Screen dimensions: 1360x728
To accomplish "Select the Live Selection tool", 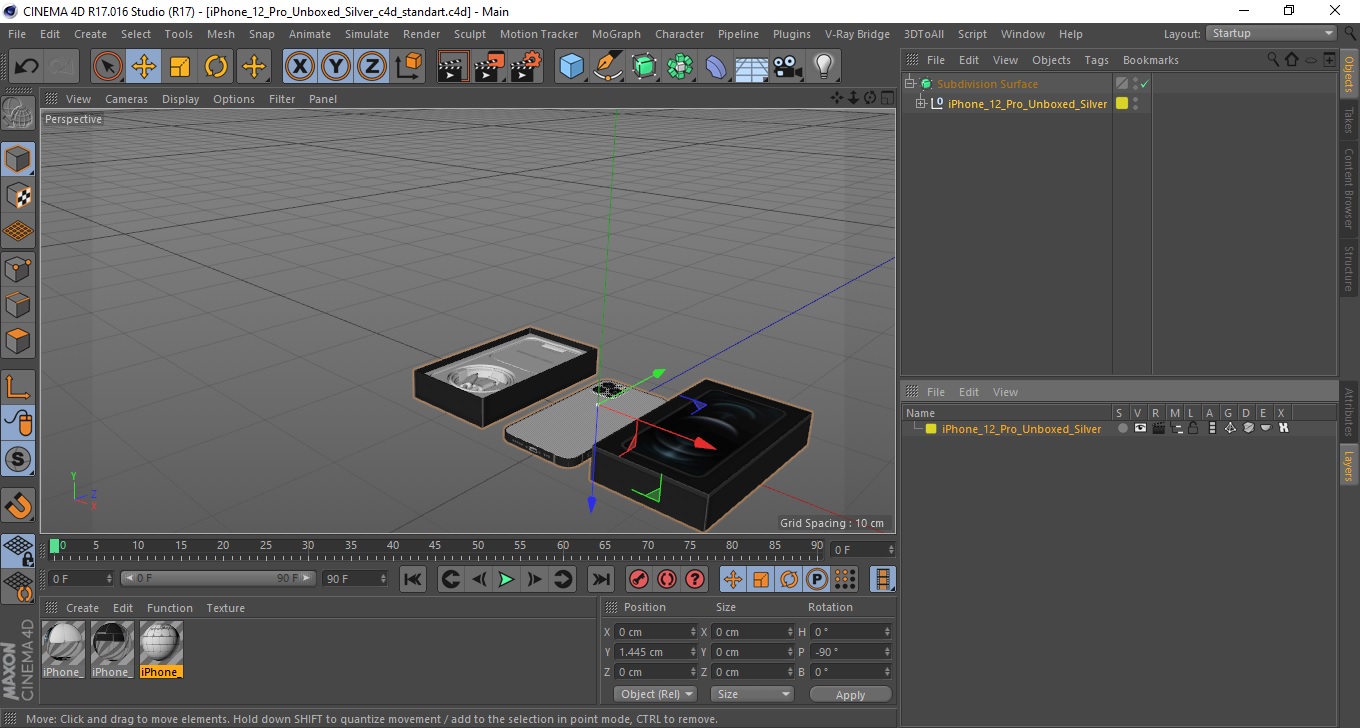I will pos(108,67).
